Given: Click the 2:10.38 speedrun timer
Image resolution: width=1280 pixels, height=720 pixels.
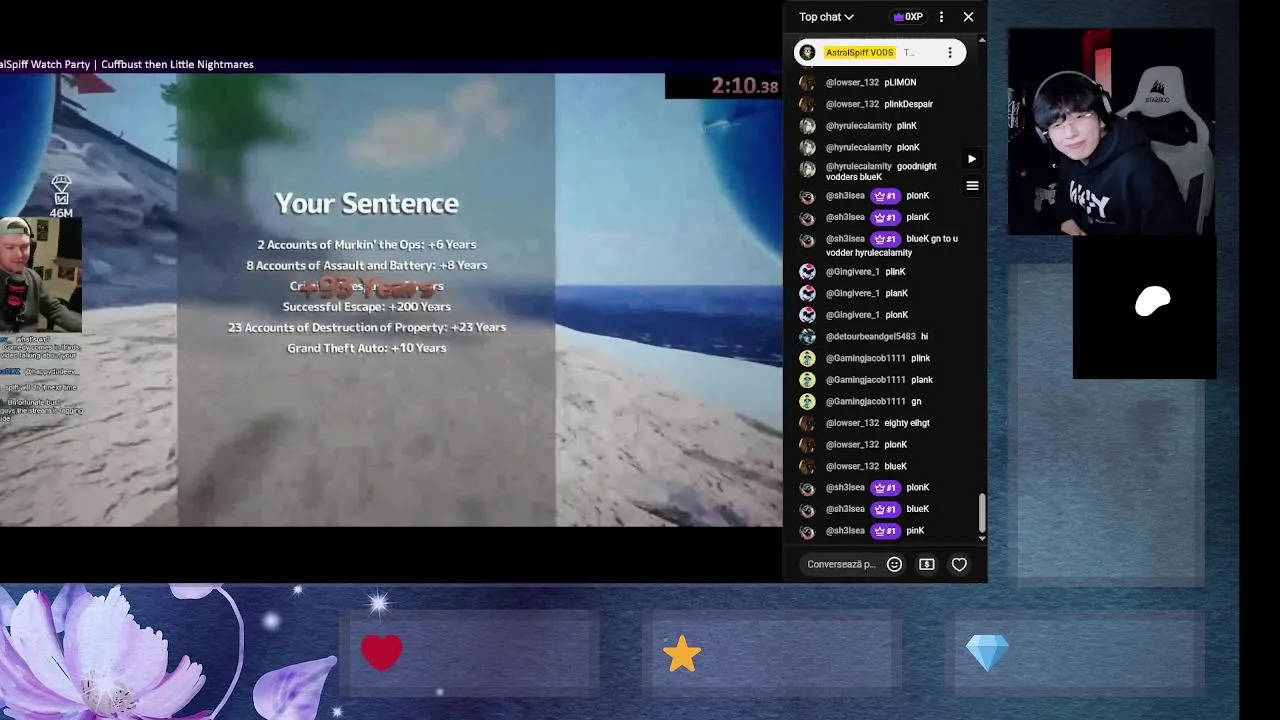Looking at the screenshot, I should point(744,86).
